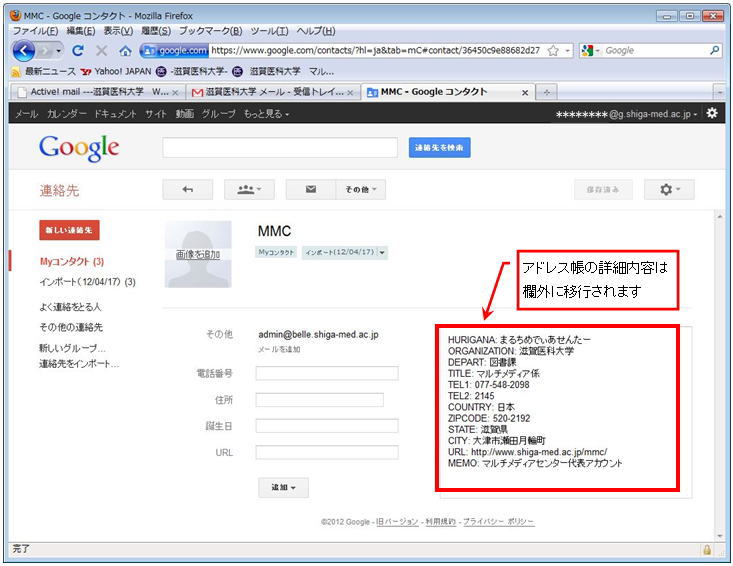
Task: Open ドキュメント in the Google bar
Action: [x=115, y=114]
